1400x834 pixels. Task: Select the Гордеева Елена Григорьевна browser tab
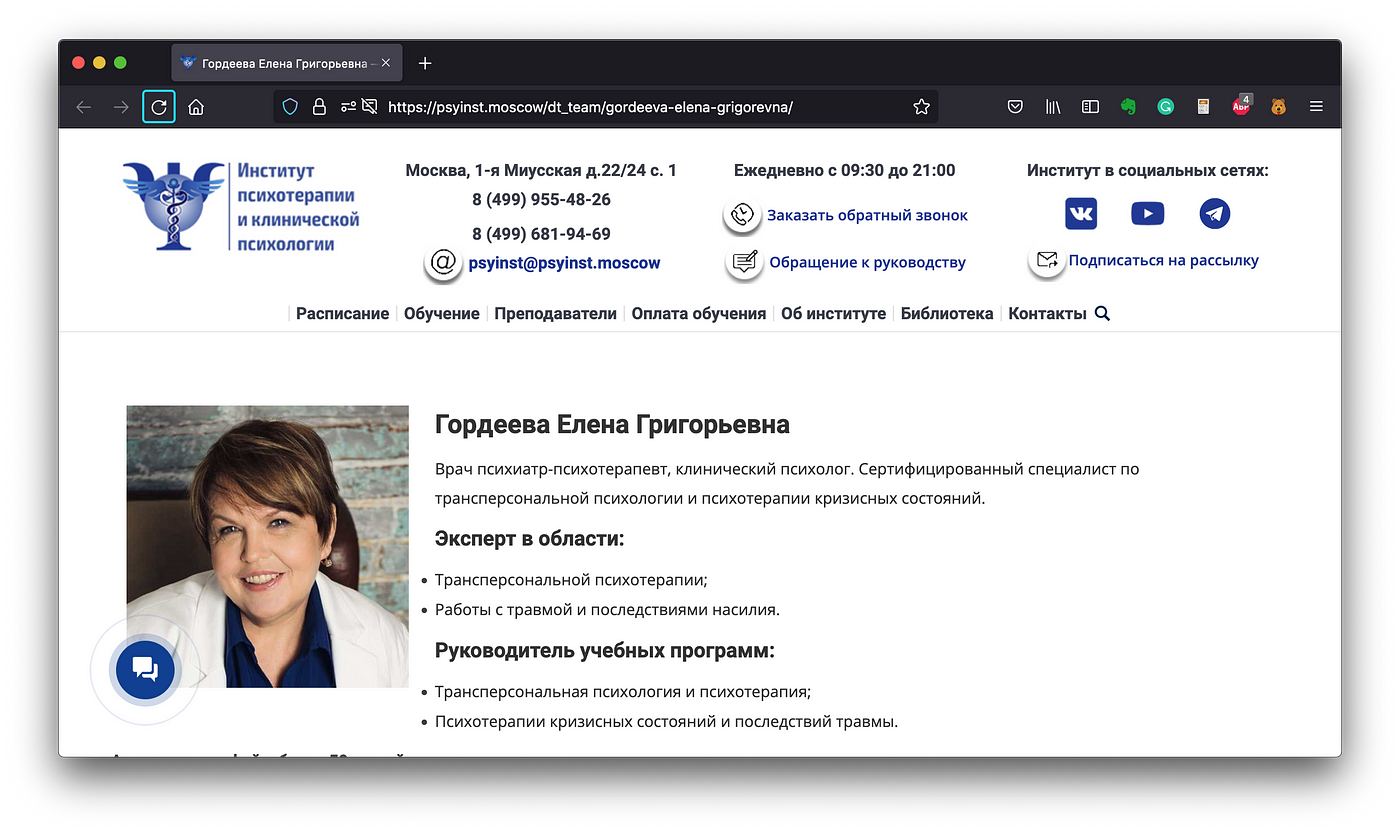coord(287,63)
